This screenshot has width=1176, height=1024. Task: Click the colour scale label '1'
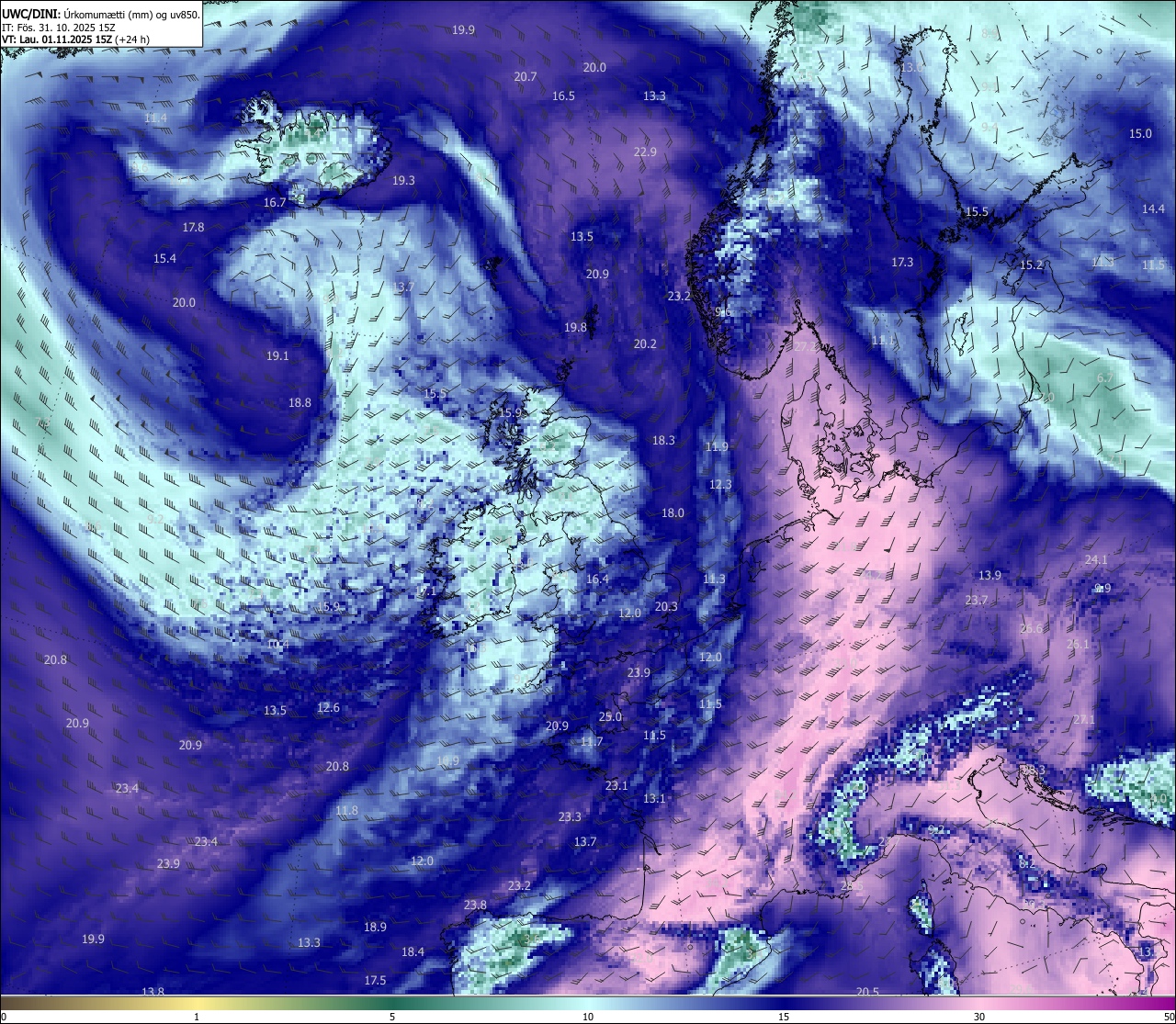click(197, 1017)
